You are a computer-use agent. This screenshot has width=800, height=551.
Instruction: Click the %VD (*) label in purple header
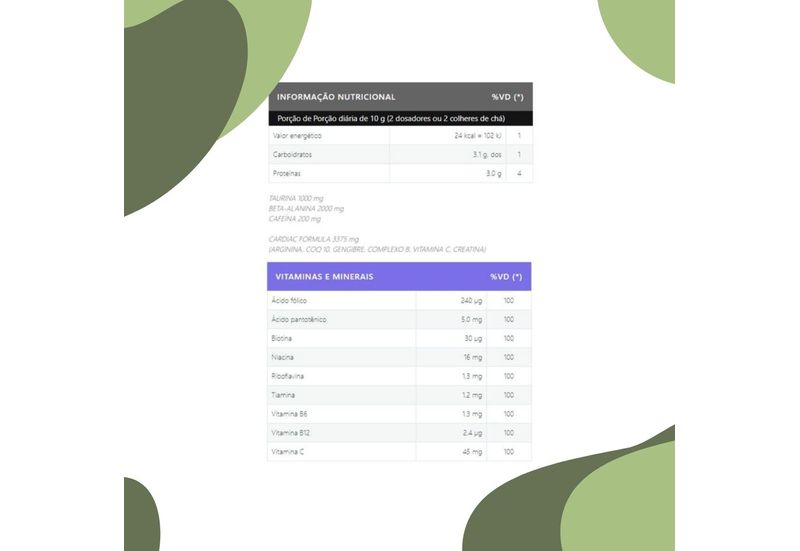[x=506, y=277]
